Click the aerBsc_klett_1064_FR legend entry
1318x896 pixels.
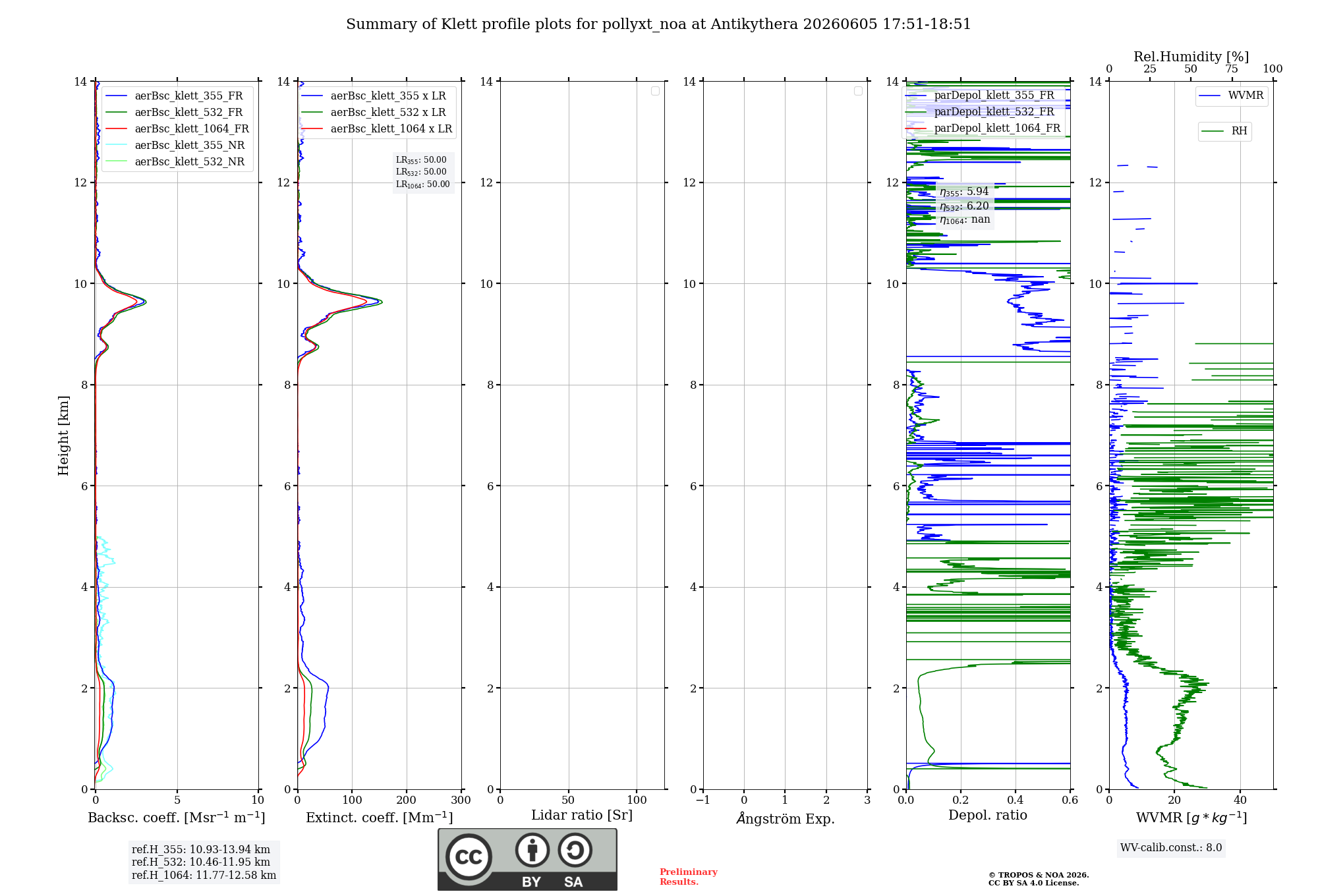(177, 129)
